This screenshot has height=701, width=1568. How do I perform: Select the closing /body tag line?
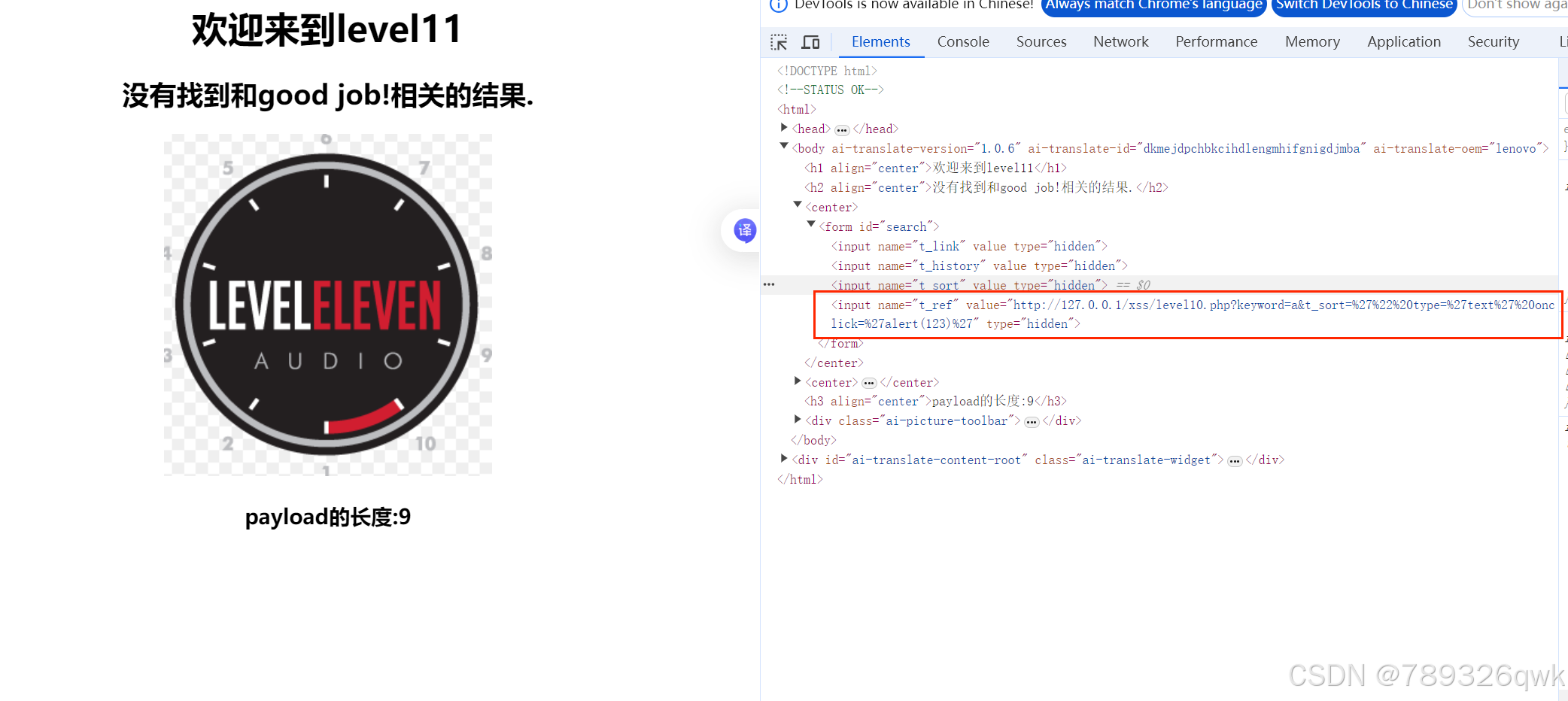813,440
